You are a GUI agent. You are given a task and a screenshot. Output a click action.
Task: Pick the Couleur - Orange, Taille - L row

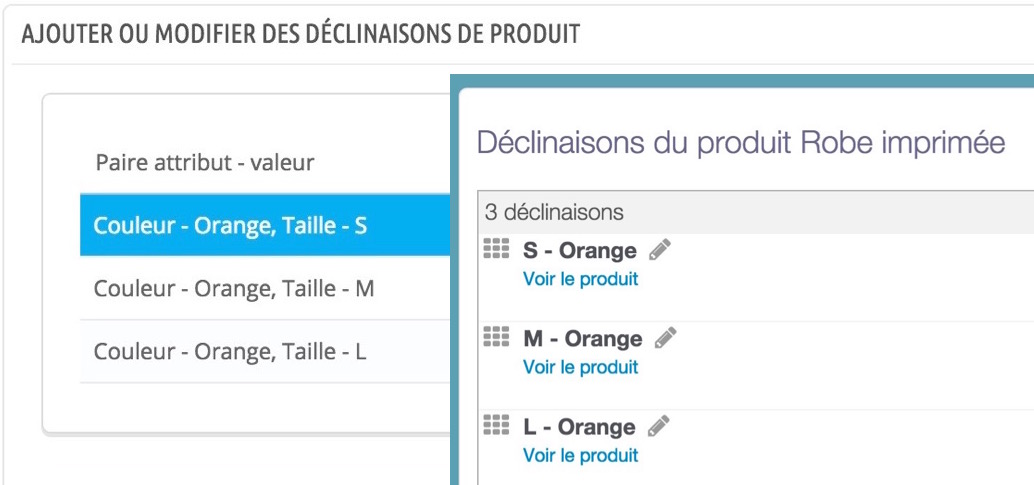point(265,352)
